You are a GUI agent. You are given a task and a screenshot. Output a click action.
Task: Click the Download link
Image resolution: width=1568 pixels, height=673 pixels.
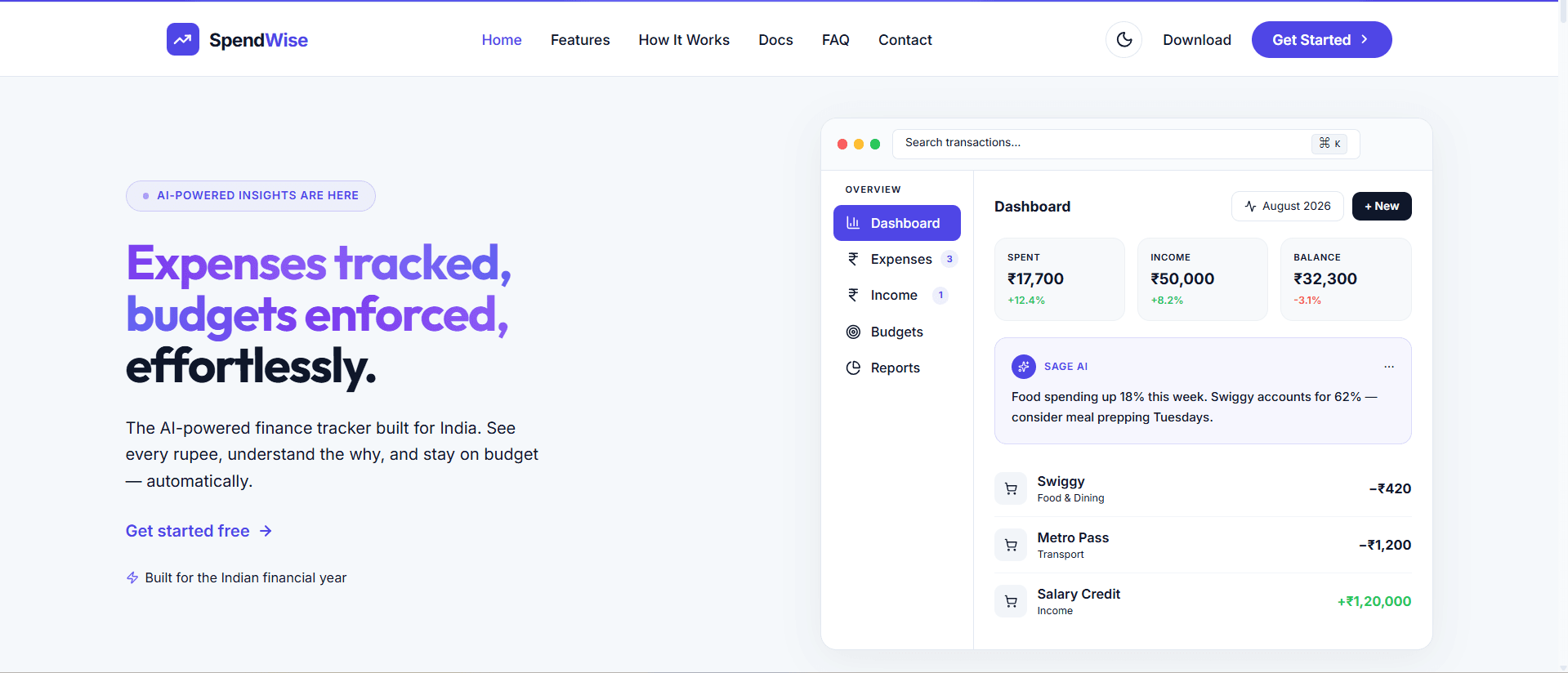click(1197, 40)
